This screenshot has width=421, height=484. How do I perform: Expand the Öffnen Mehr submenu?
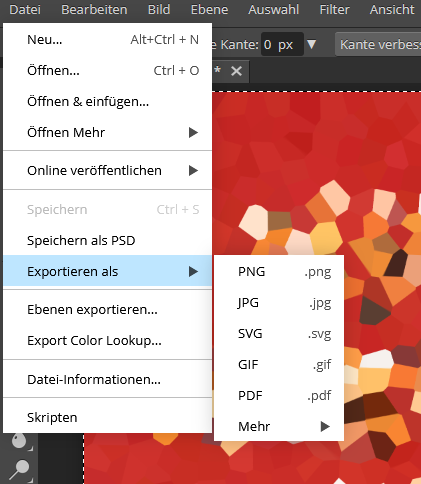click(108, 132)
